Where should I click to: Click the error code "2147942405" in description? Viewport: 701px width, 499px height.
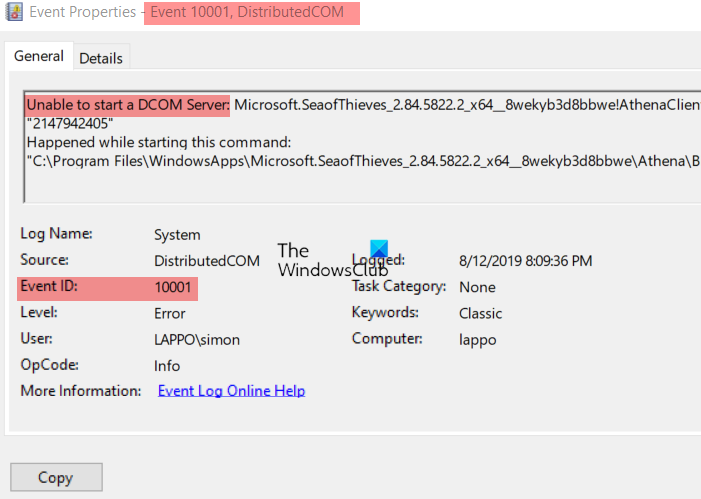(70, 123)
